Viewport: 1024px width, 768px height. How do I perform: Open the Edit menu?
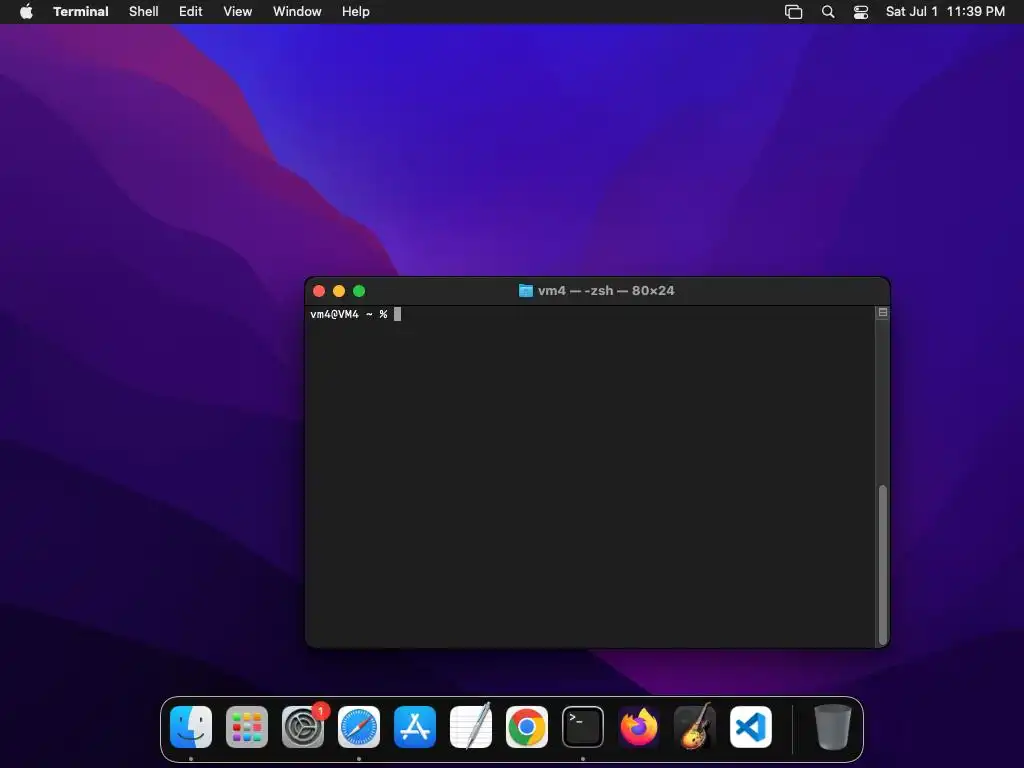pos(191,12)
